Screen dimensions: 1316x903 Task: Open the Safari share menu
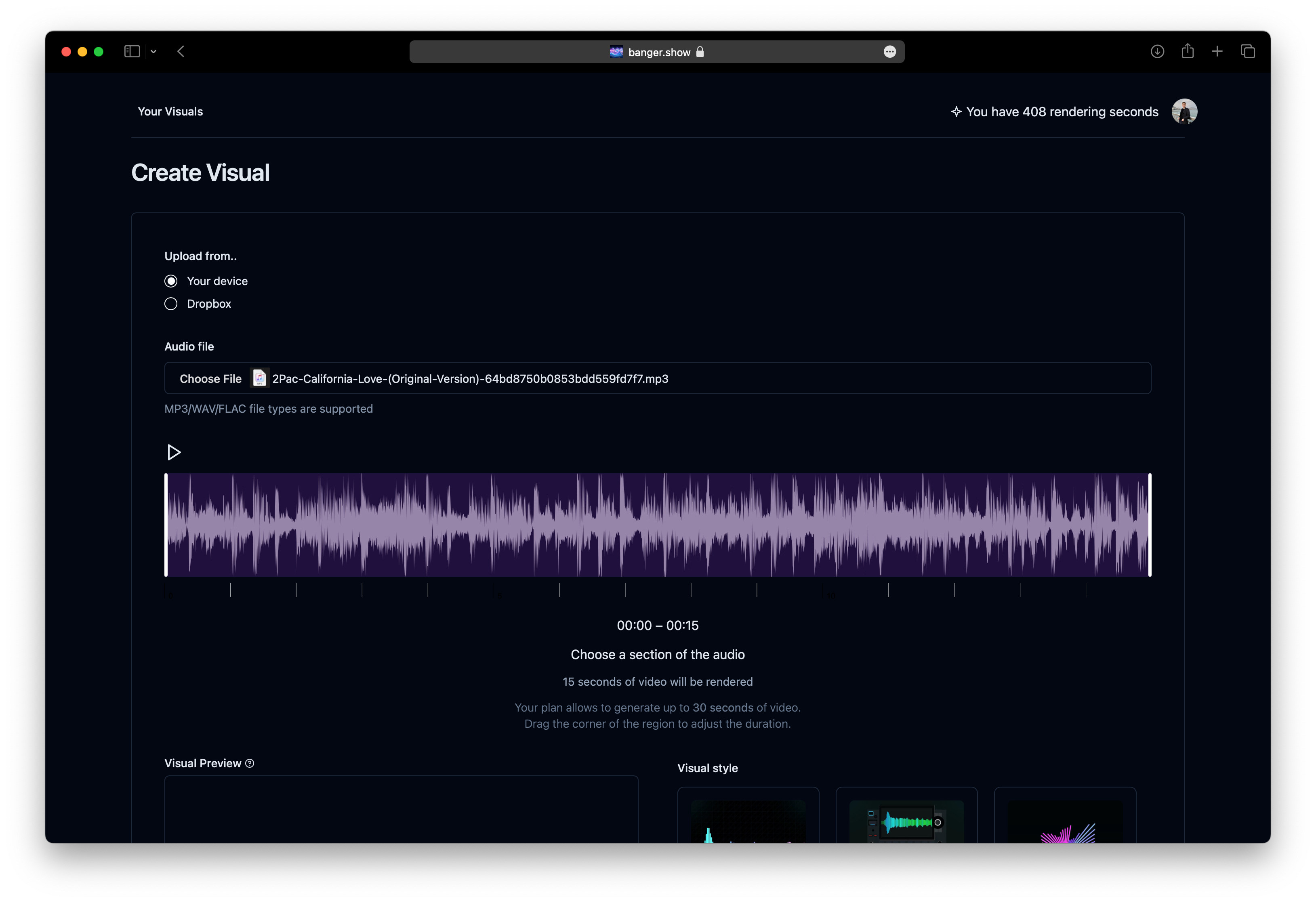click(x=1188, y=51)
